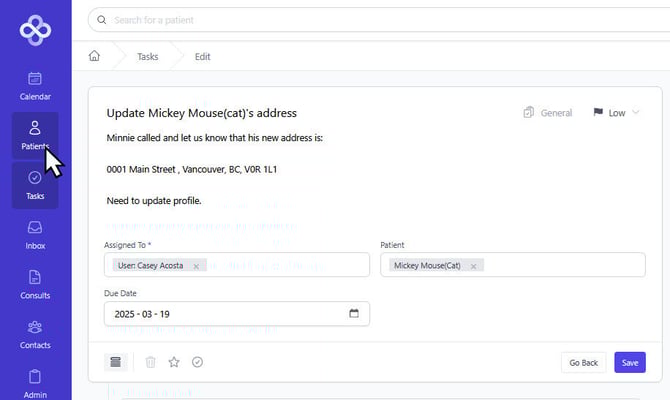This screenshot has width=670, height=400.
Task: Click the search magnifier icon
Action: [x=101, y=20]
